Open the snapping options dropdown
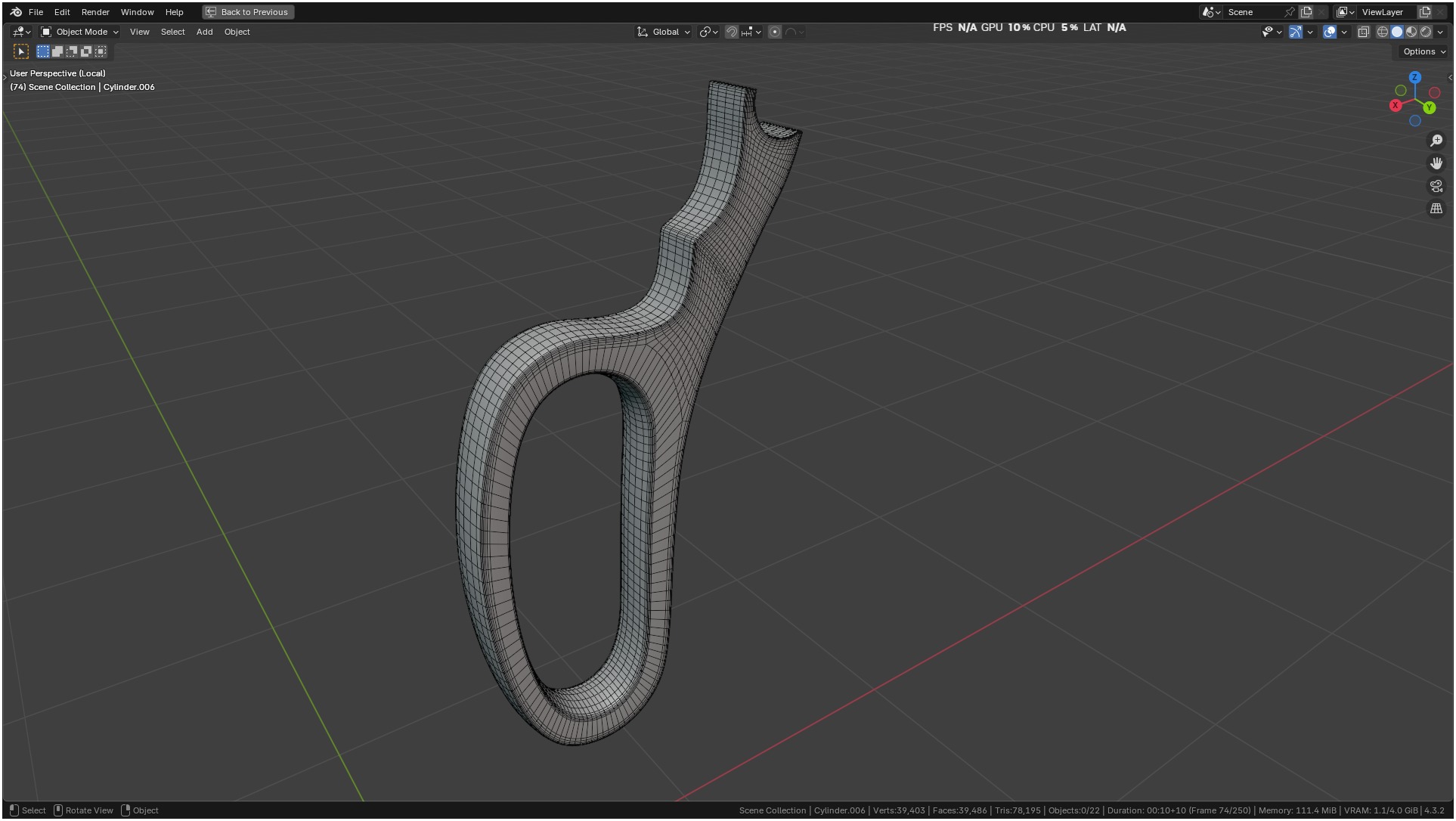 [751, 32]
